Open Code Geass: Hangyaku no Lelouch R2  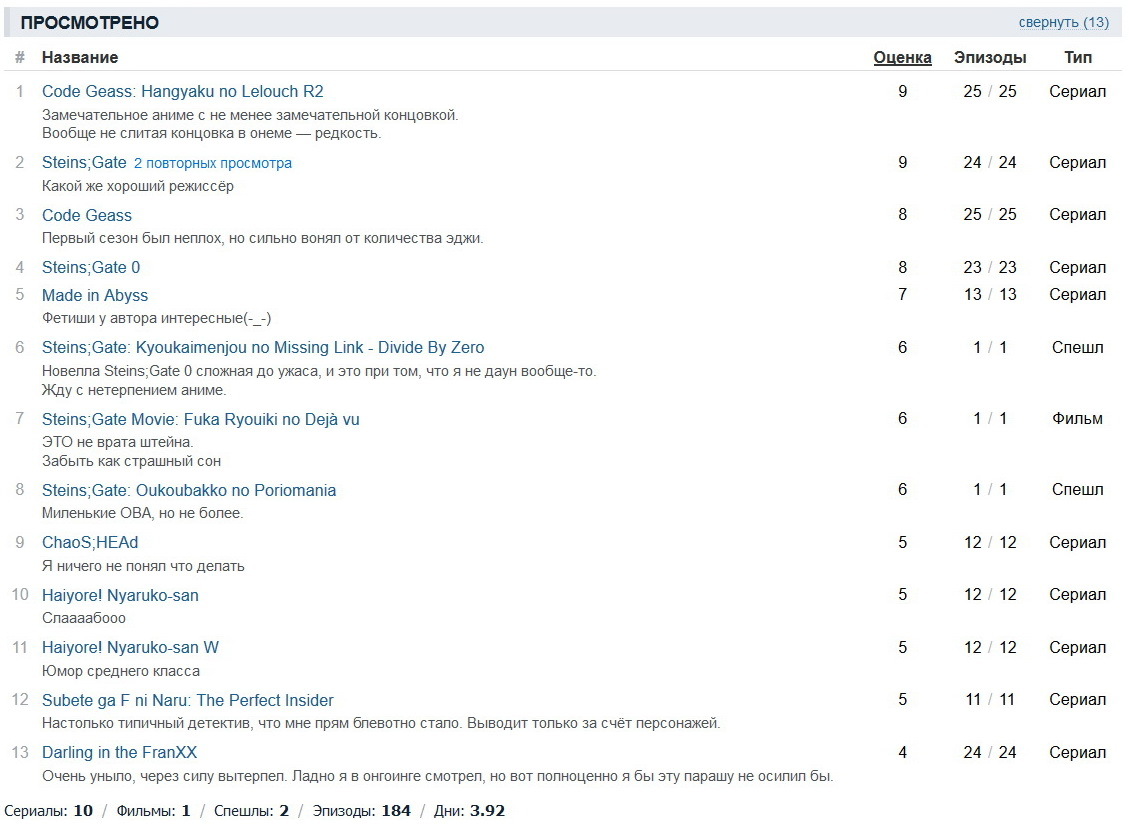point(183,91)
